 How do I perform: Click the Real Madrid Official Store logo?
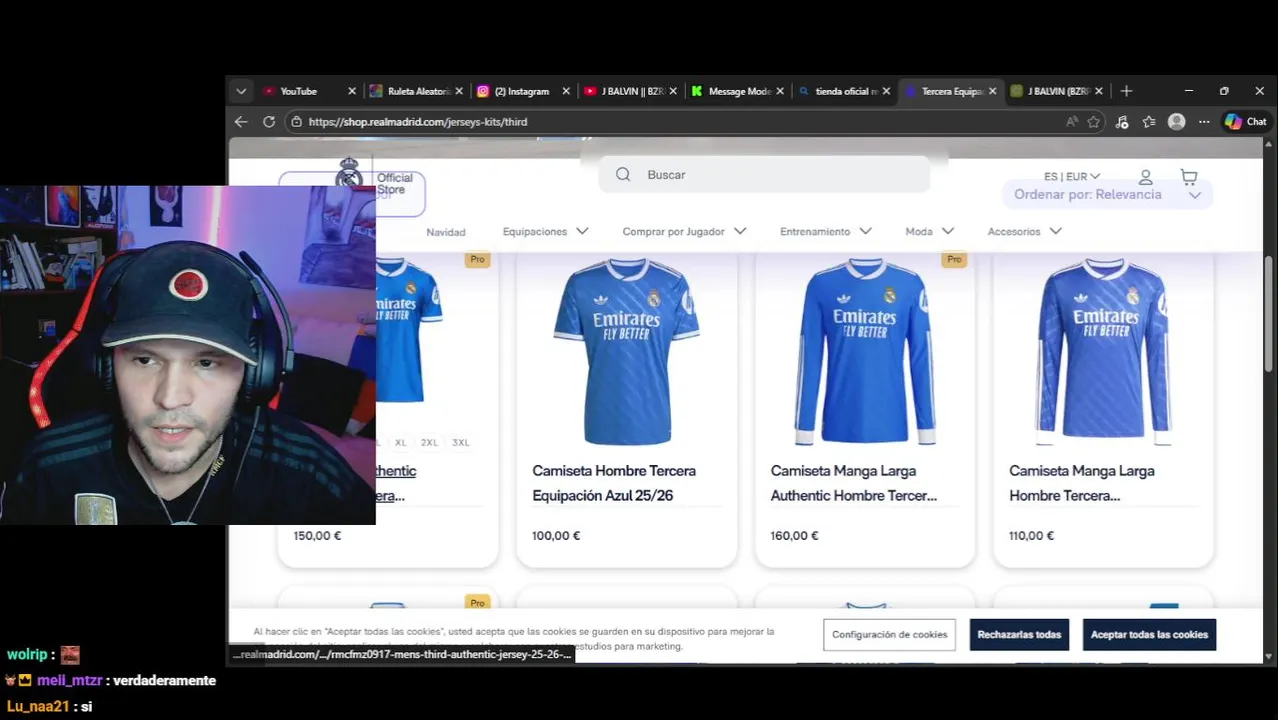tap(372, 180)
